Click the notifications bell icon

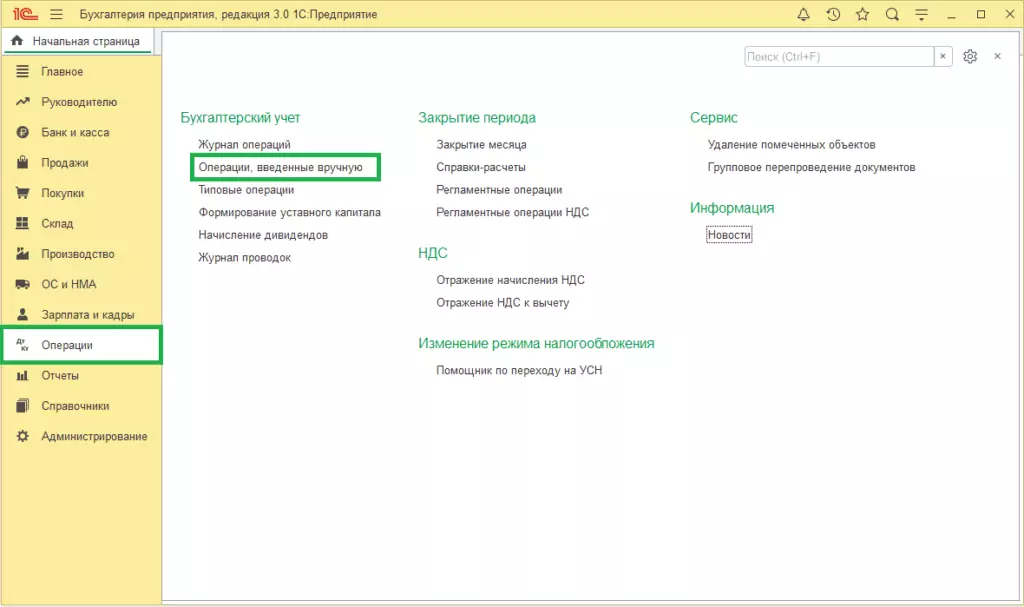click(804, 14)
